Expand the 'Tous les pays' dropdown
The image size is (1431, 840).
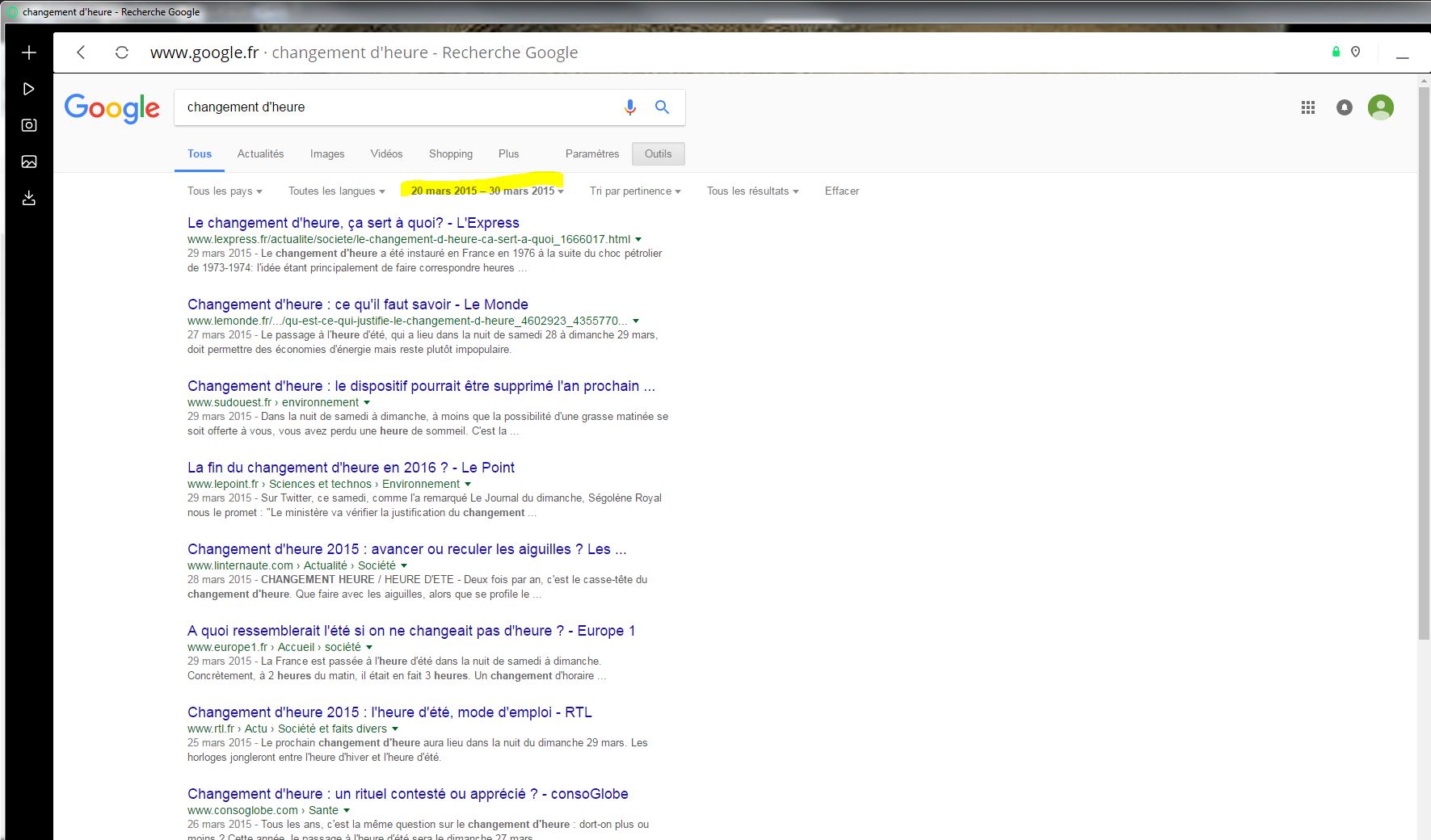(x=225, y=191)
